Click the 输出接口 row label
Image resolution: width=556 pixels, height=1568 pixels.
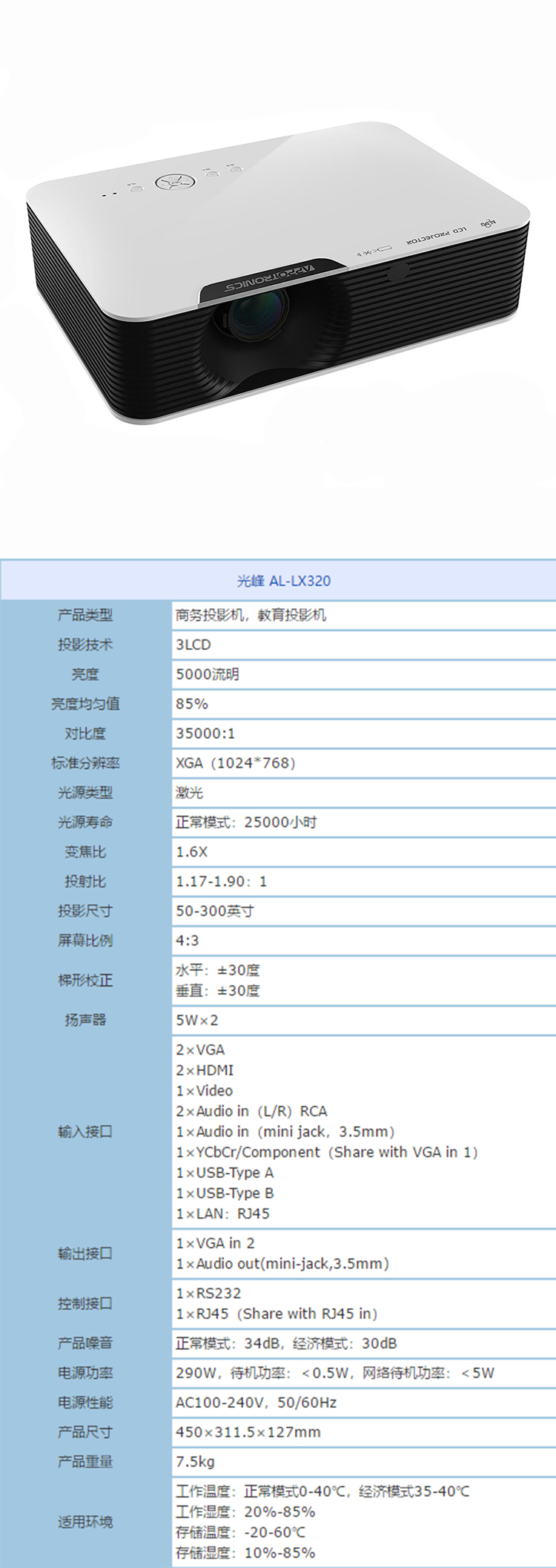click(x=85, y=1254)
